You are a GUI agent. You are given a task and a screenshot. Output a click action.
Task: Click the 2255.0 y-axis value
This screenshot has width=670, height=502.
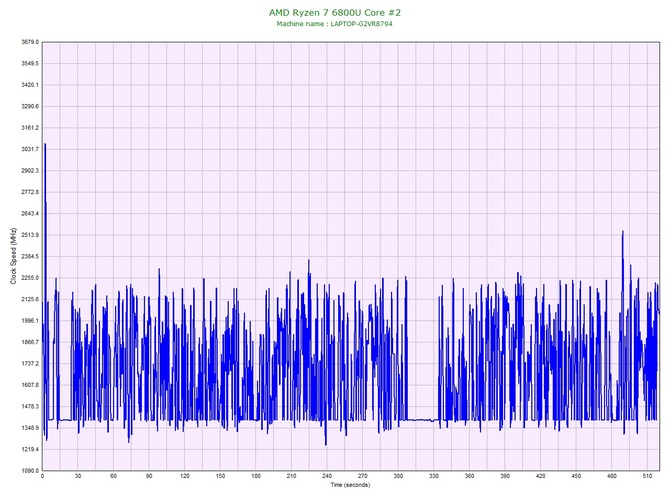click(x=30, y=278)
